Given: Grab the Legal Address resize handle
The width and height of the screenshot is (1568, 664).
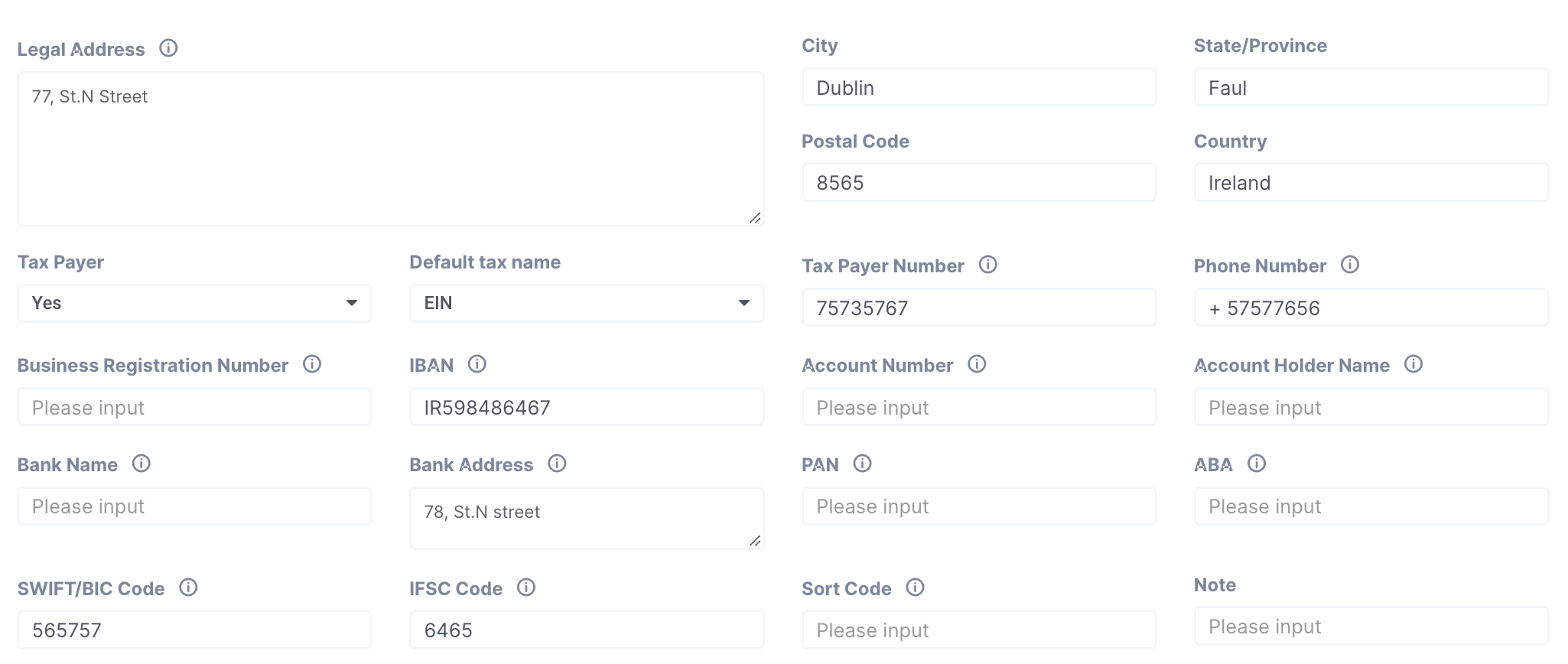Looking at the screenshot, I should pos(755,218).
